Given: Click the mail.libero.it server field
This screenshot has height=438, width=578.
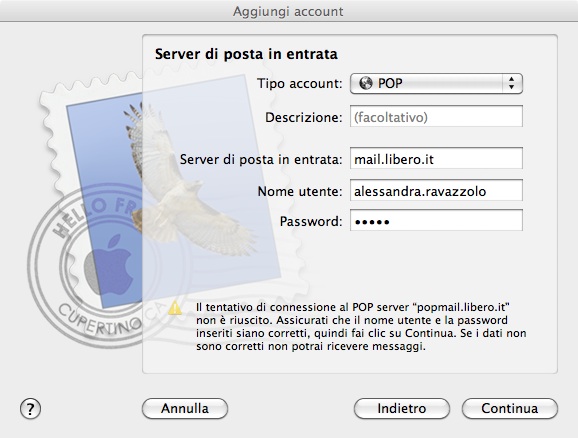Looking at the screenshot, I should 436,159.
